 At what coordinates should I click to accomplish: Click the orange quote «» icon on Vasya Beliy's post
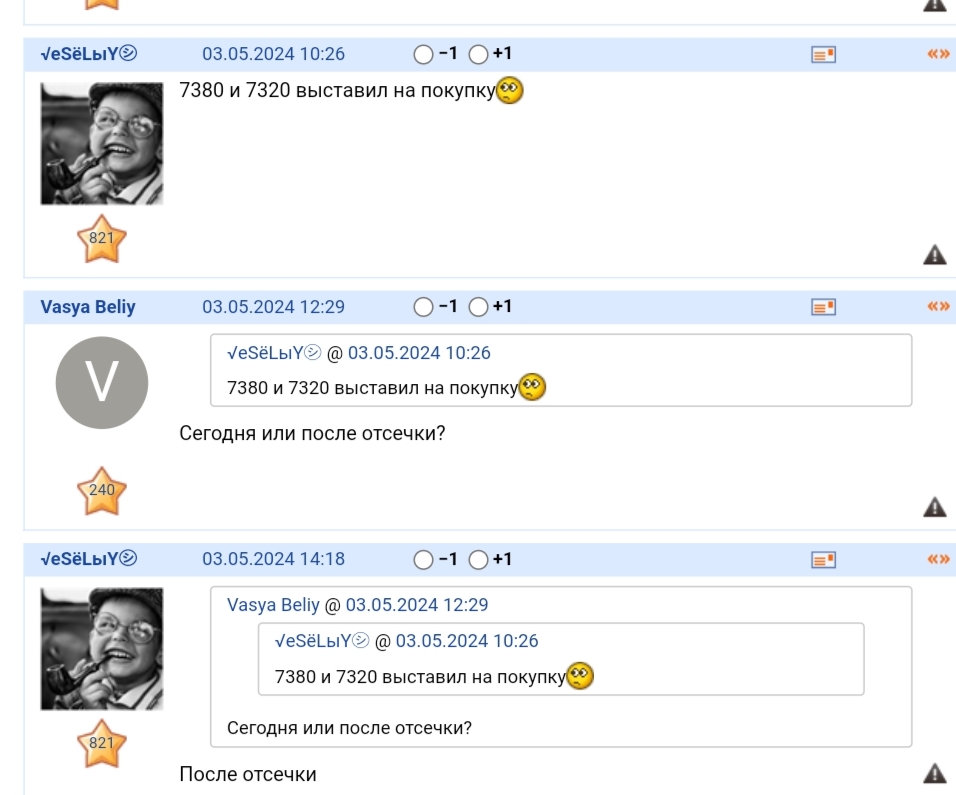[938, 306]
